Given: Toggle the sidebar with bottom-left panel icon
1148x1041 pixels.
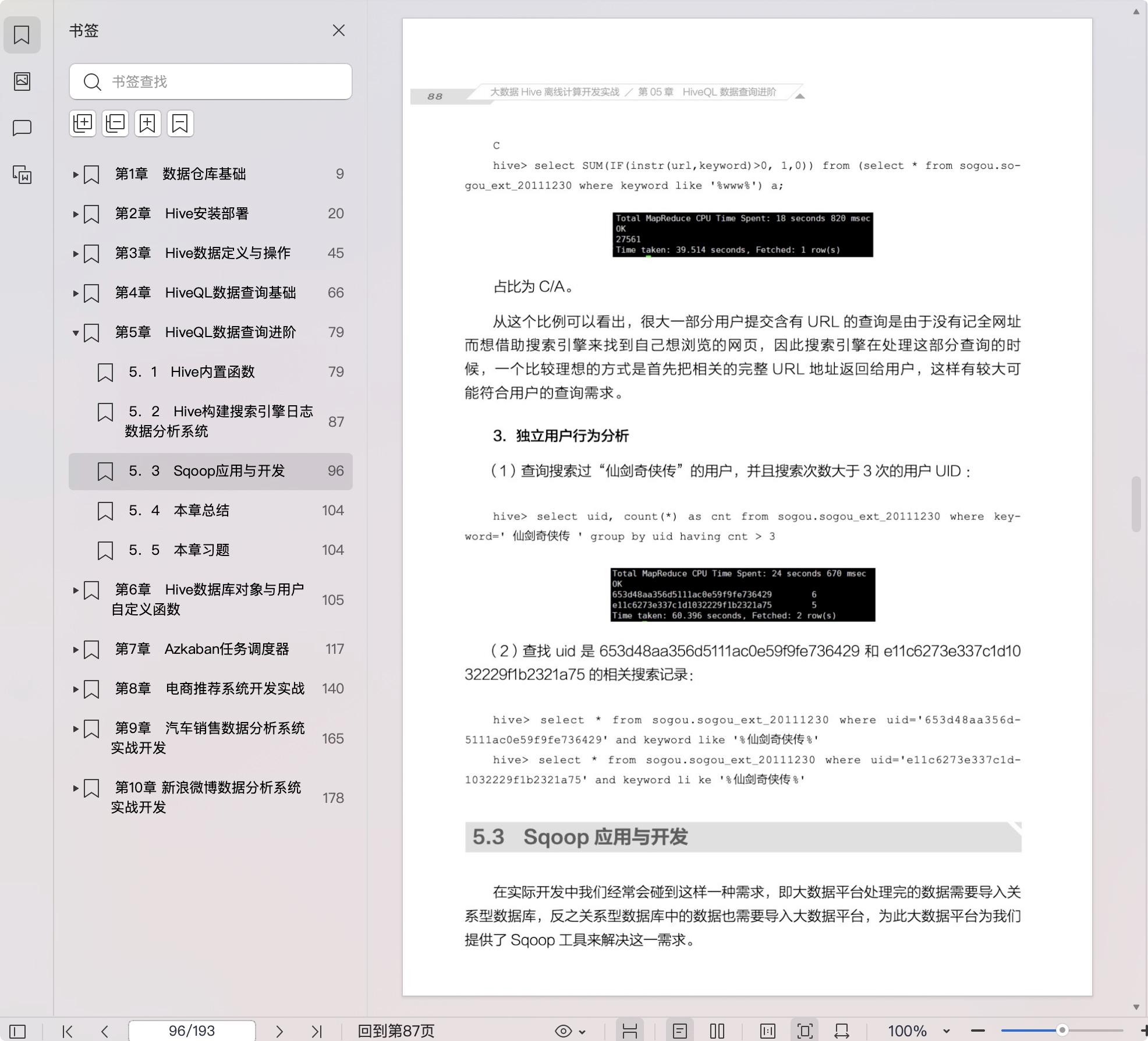Looking at the screenshot, I should coord(17,1031).
